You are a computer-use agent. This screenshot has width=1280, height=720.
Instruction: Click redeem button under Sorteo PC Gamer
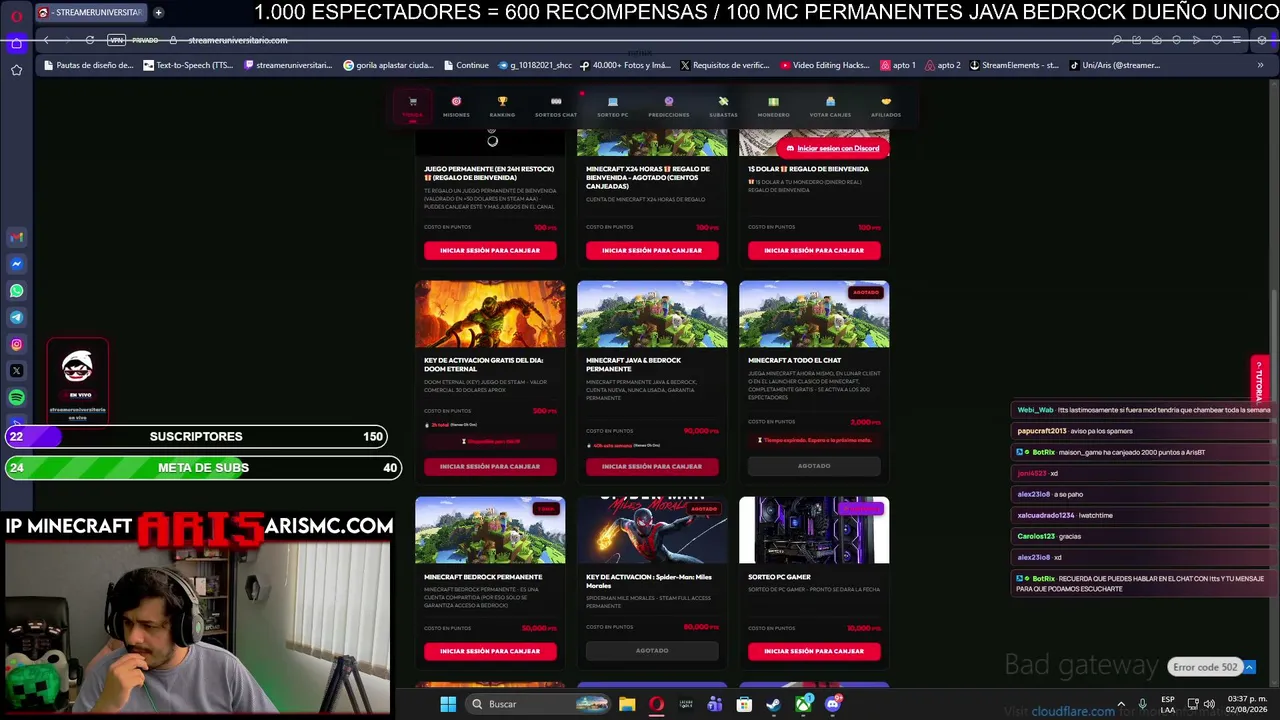(x=814, y=651)
